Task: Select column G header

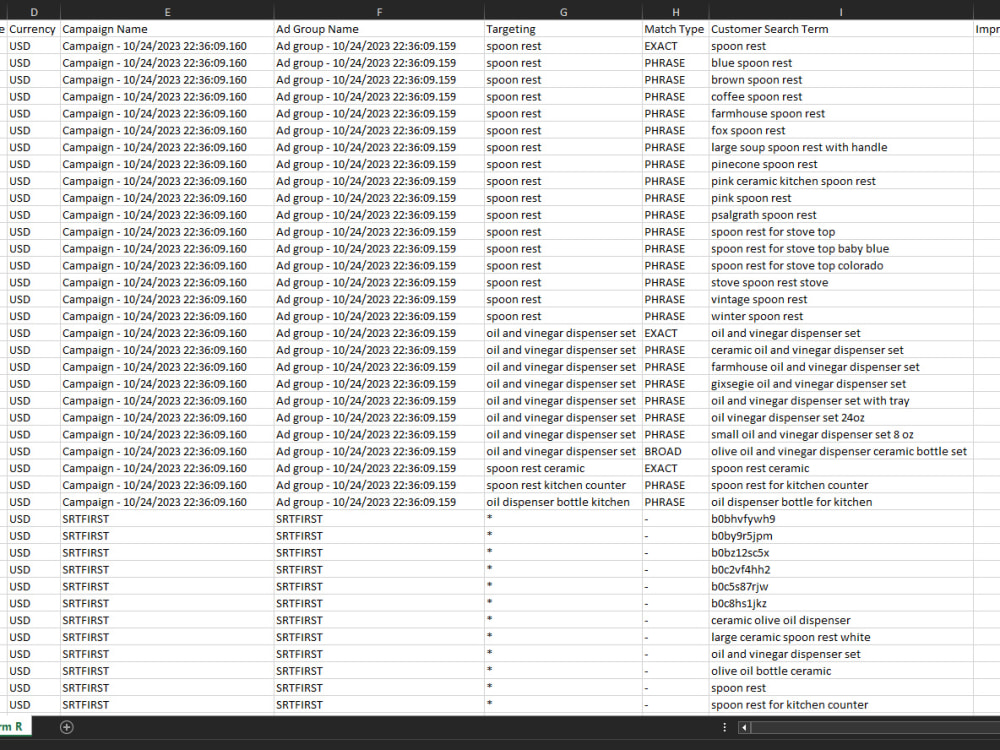Action: 563,11
